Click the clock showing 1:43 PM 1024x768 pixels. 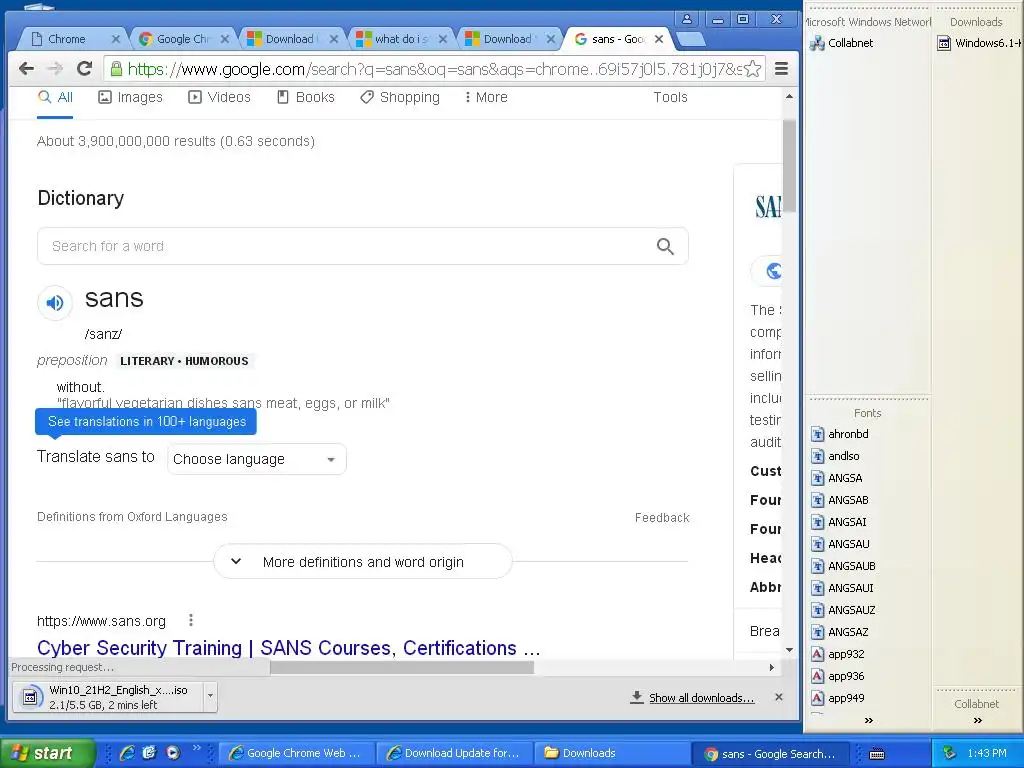point(987,753)
